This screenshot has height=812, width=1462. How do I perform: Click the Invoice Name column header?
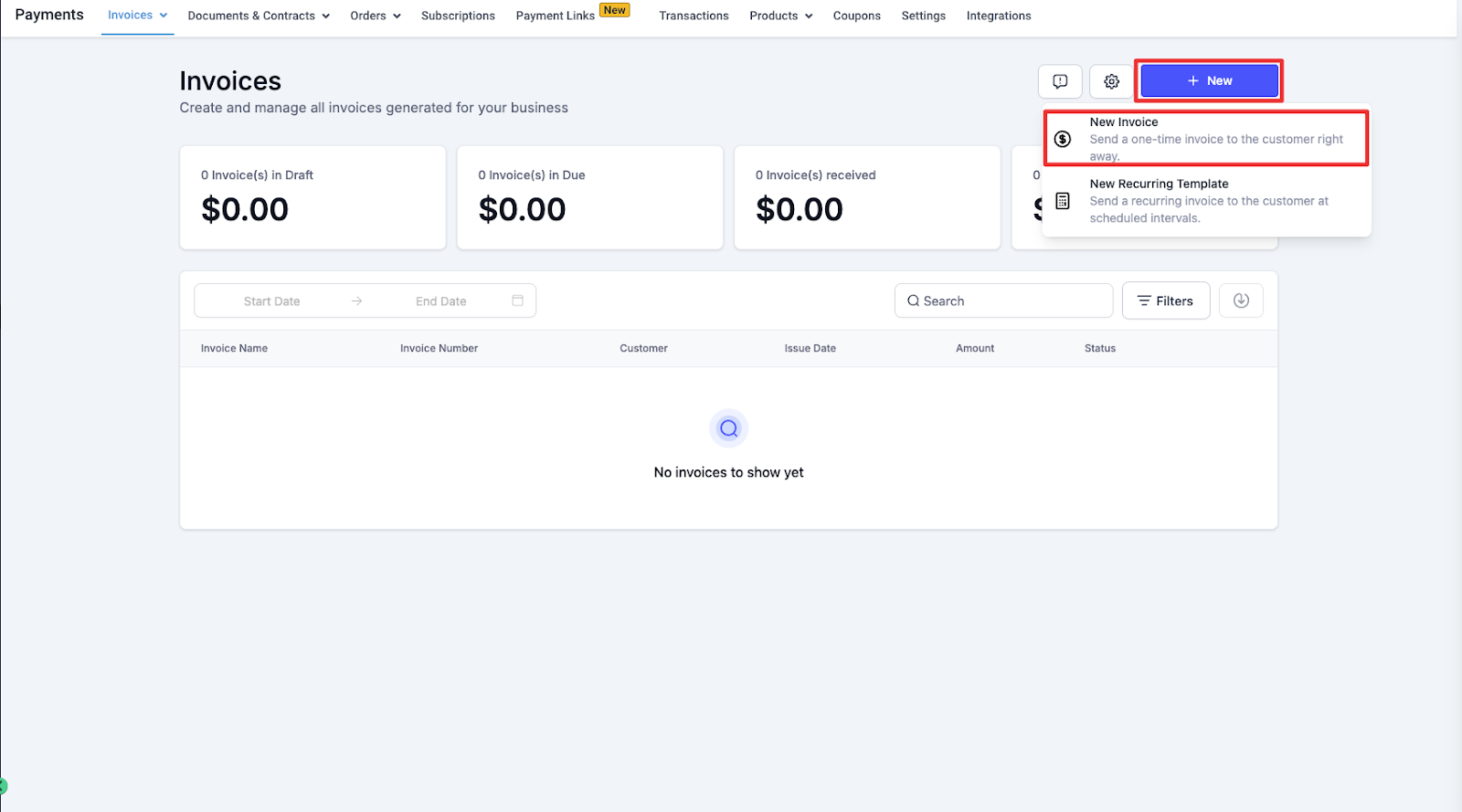[x=234, y=348]
